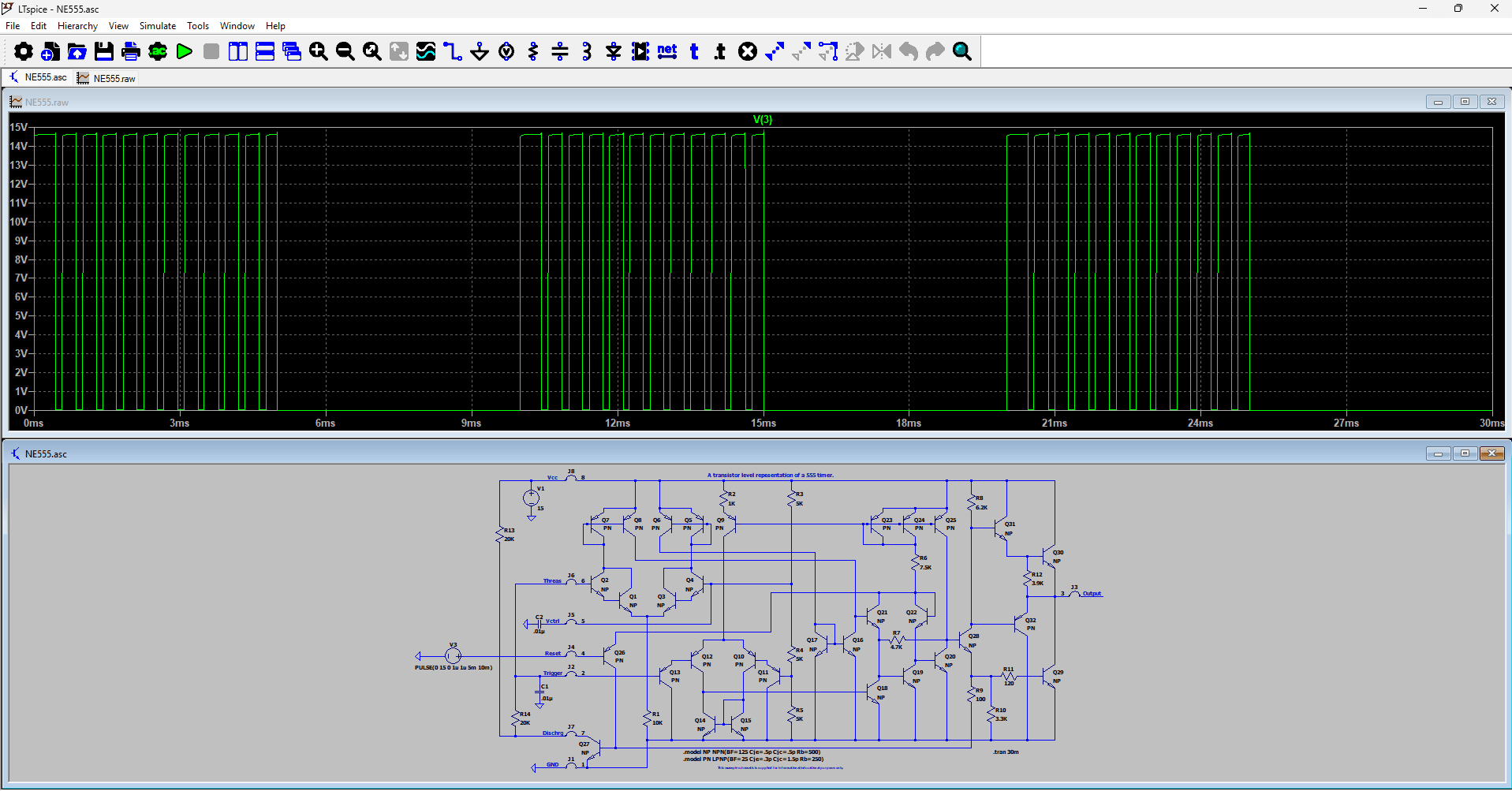Zoom to fit toolbar icon
Viewport: 1512px width, 791px height.
point(372,52)
